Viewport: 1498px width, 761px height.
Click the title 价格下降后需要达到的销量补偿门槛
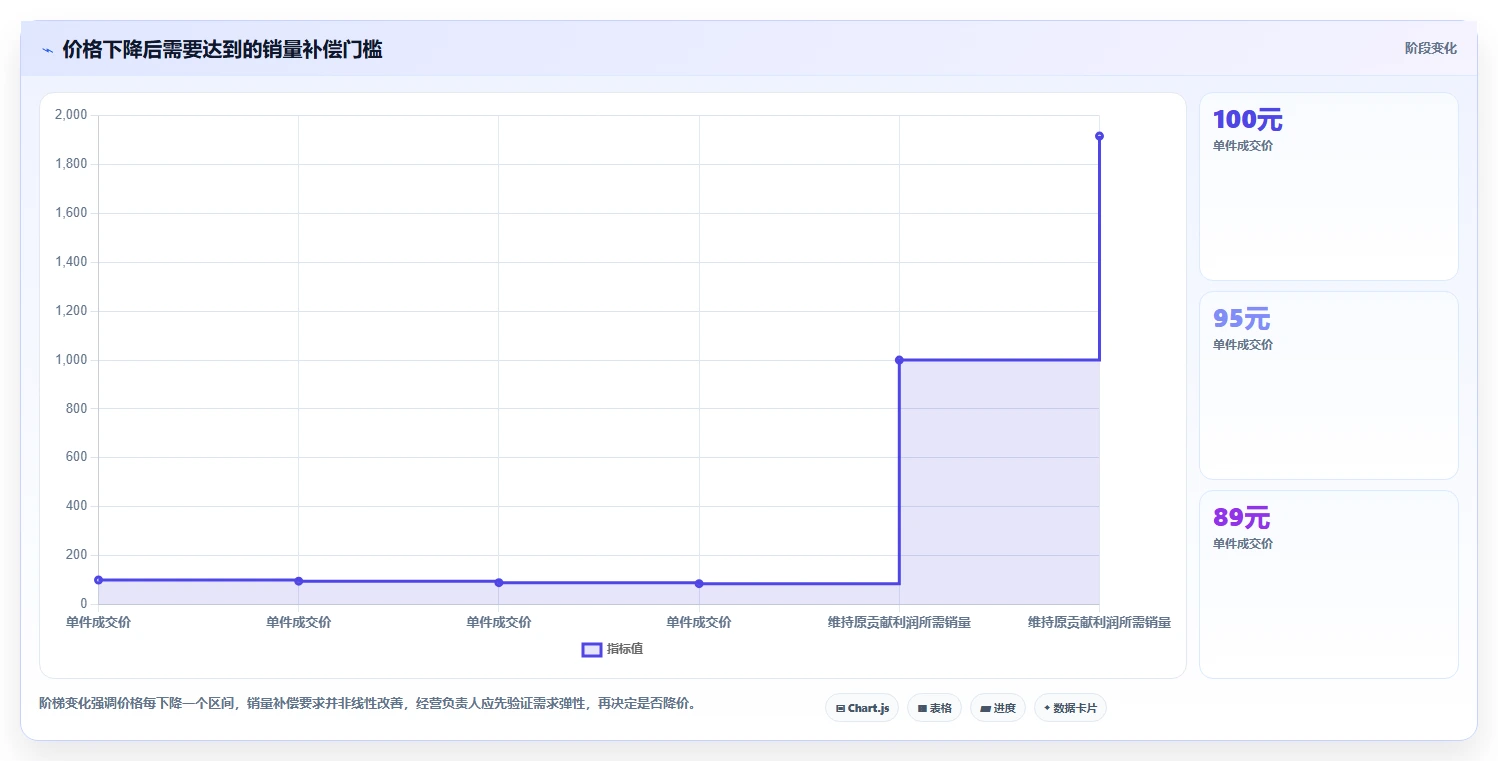(x=222, y=49)
